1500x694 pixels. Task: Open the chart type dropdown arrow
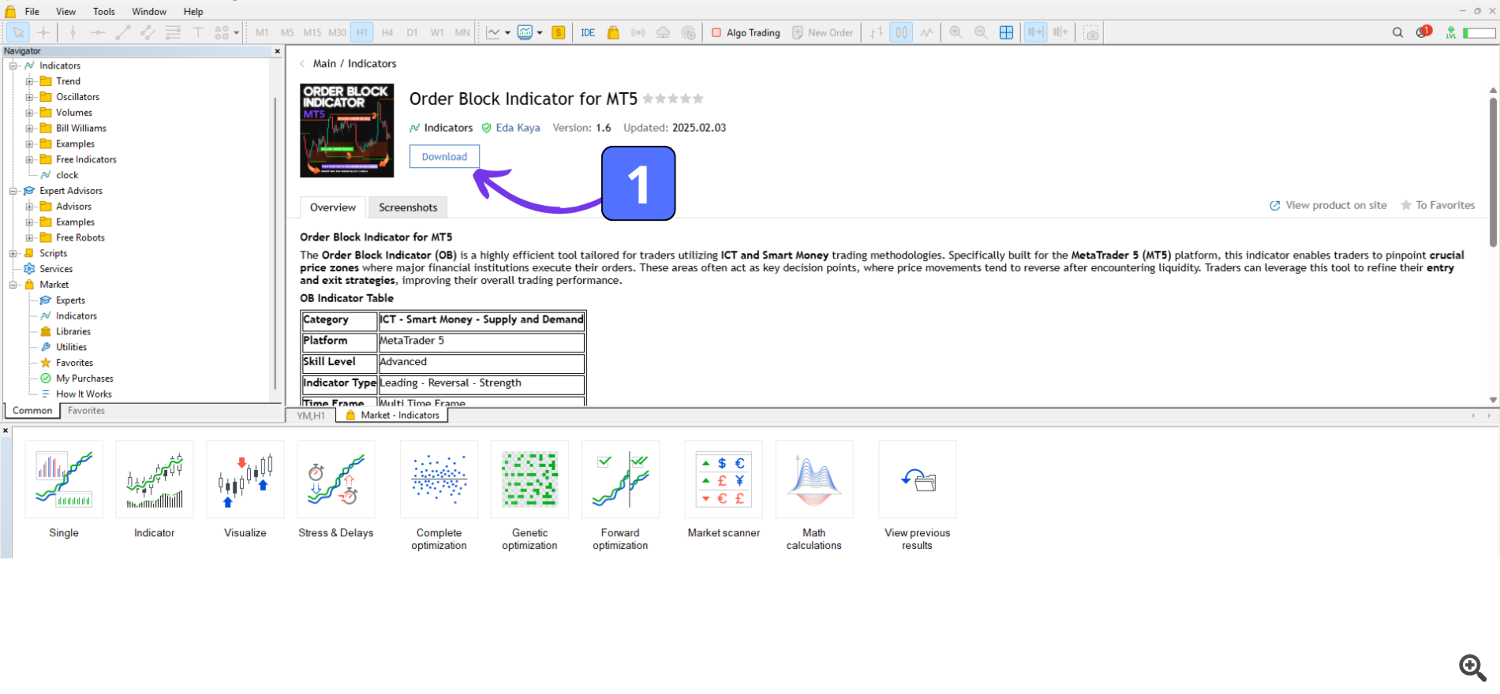click(x=508, y=32)
